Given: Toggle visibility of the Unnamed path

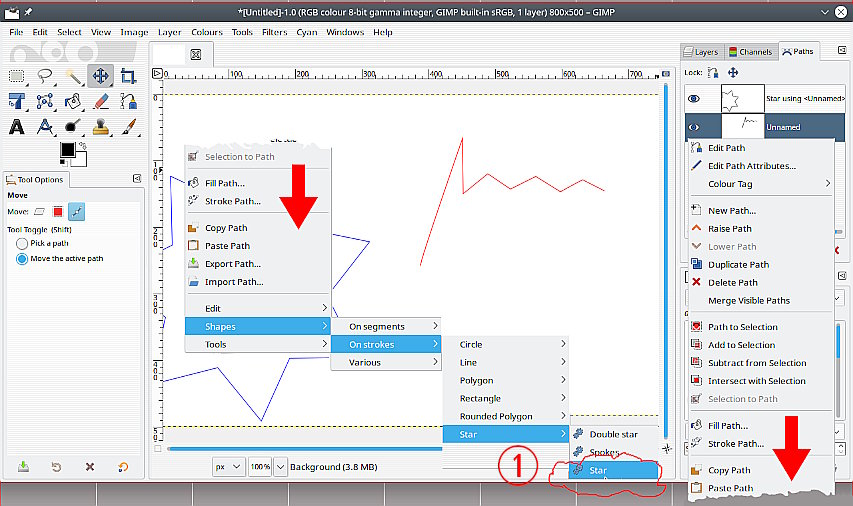Looking at the screenshot, I should [x=696, y=127].
